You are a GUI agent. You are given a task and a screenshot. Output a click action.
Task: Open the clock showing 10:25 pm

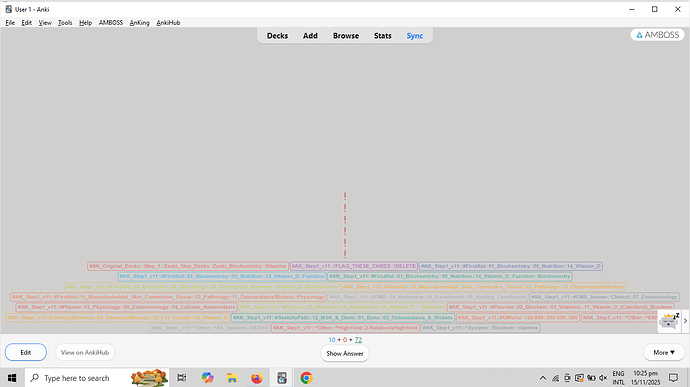[x=646, y=378]
